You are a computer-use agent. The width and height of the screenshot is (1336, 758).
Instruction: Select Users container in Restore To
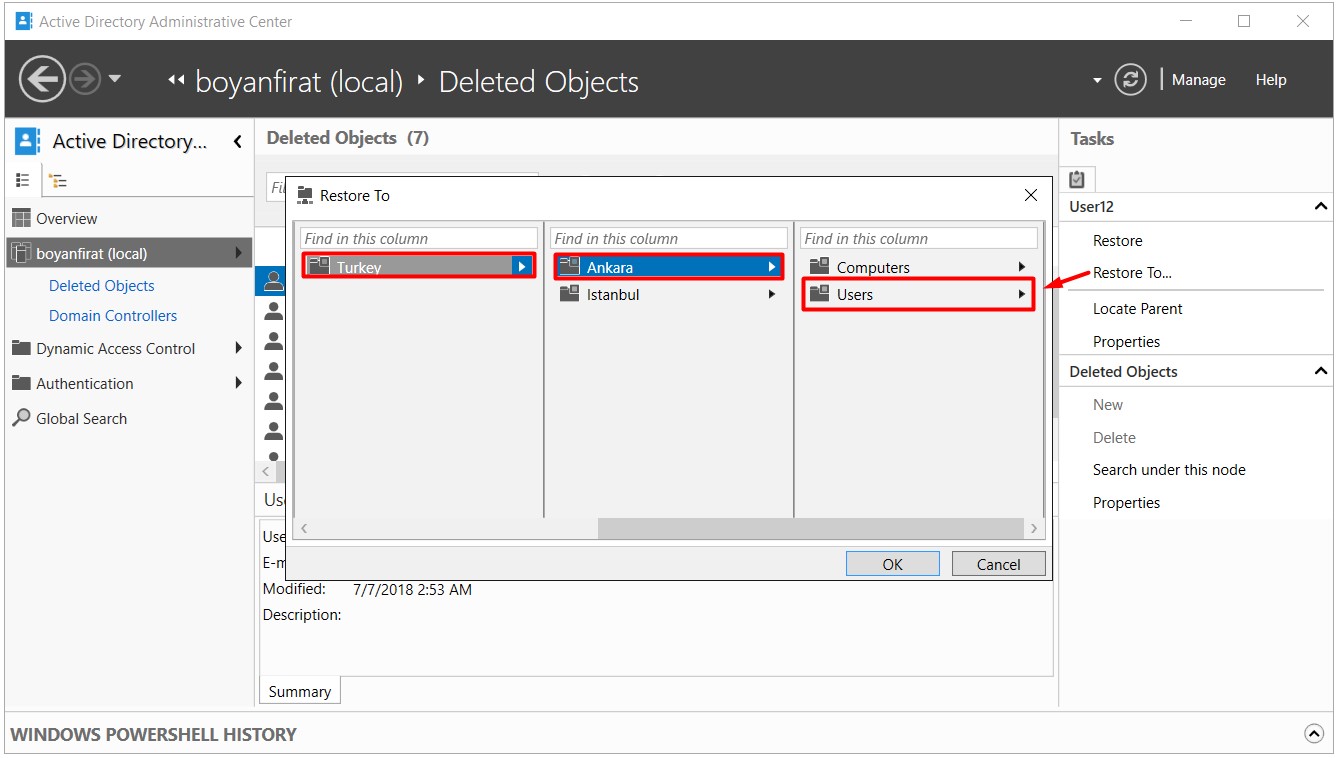pos(919,295)
